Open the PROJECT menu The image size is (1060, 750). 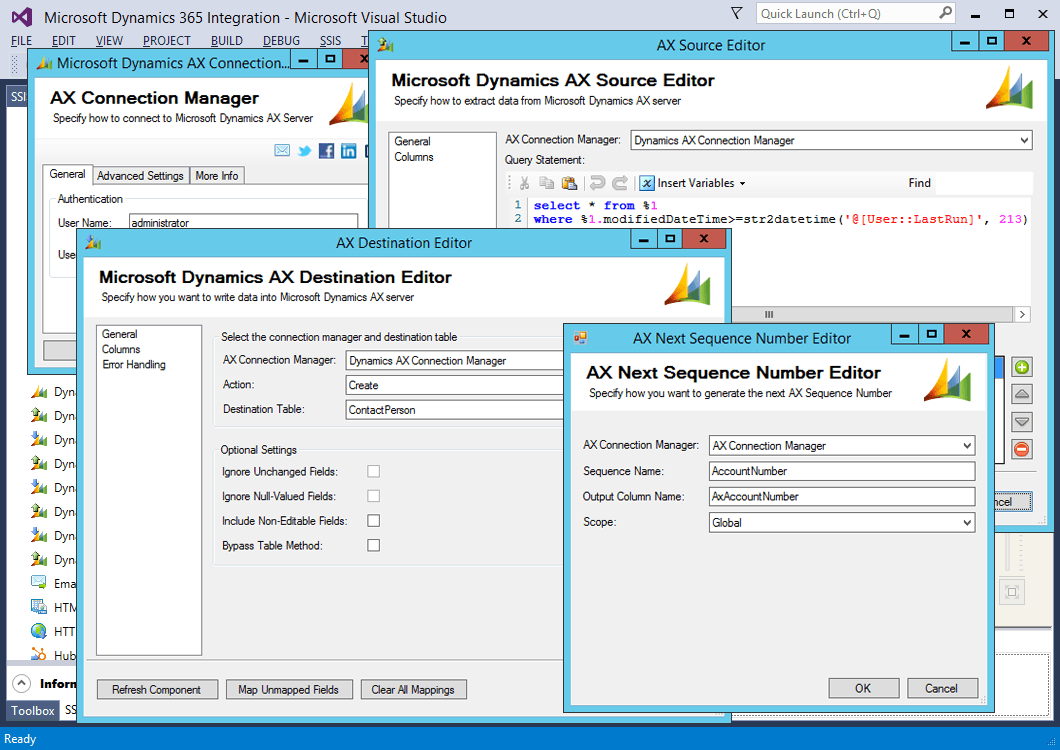click(x=166, y=41)
